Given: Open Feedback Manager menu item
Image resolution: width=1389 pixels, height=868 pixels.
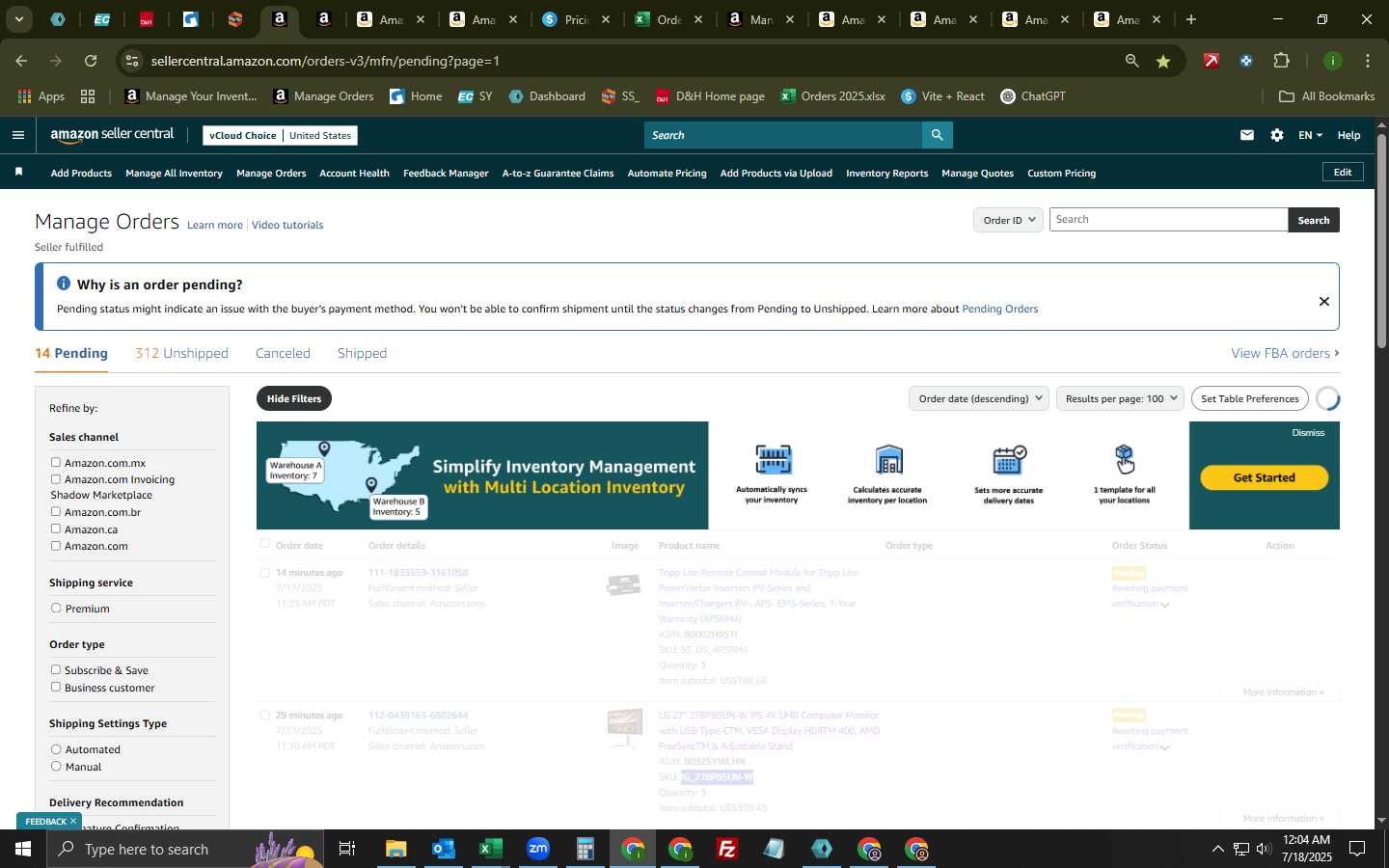Looking at the screenshot, I should click(x=446, y=173).
